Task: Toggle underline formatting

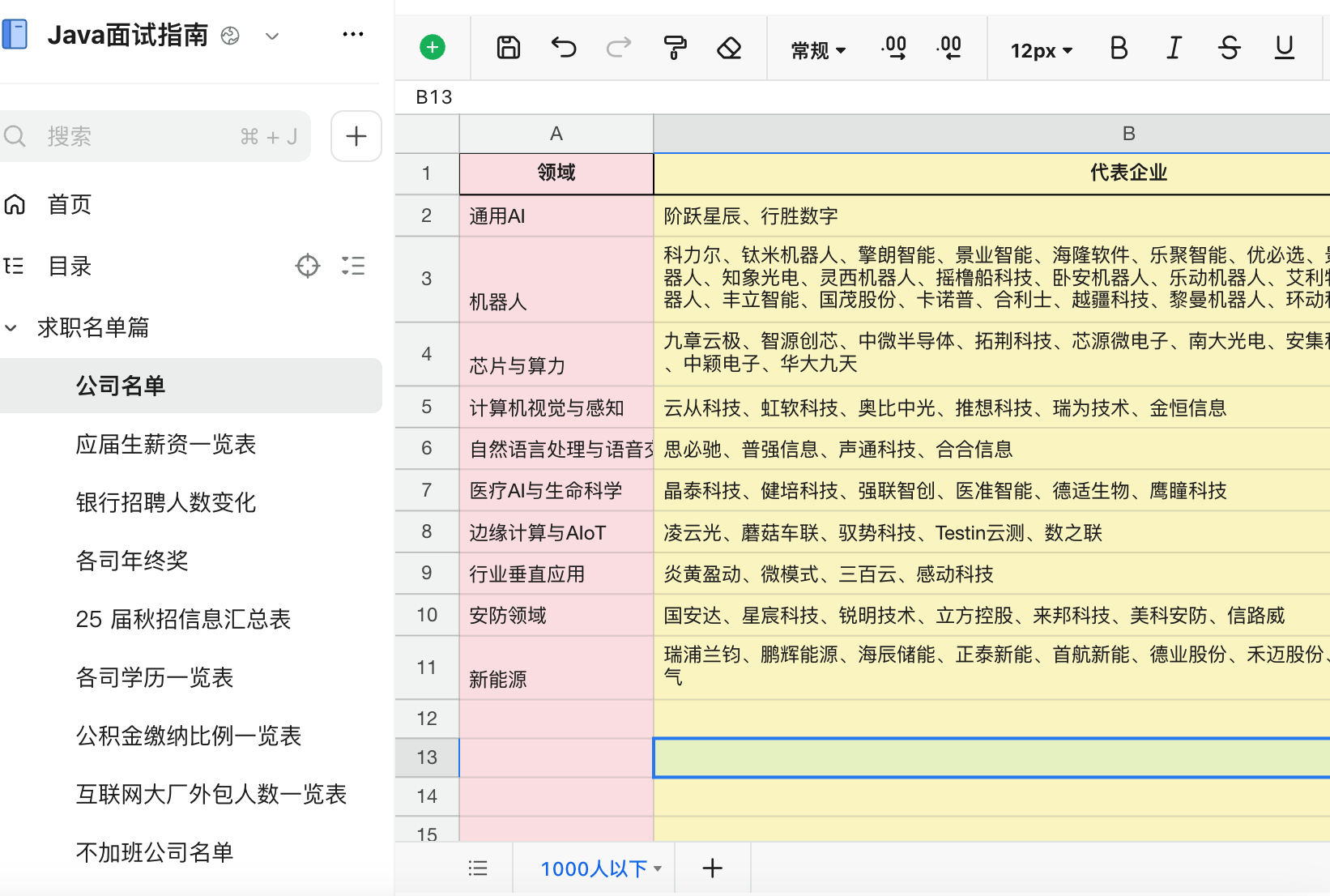Action: (1284, 49)
